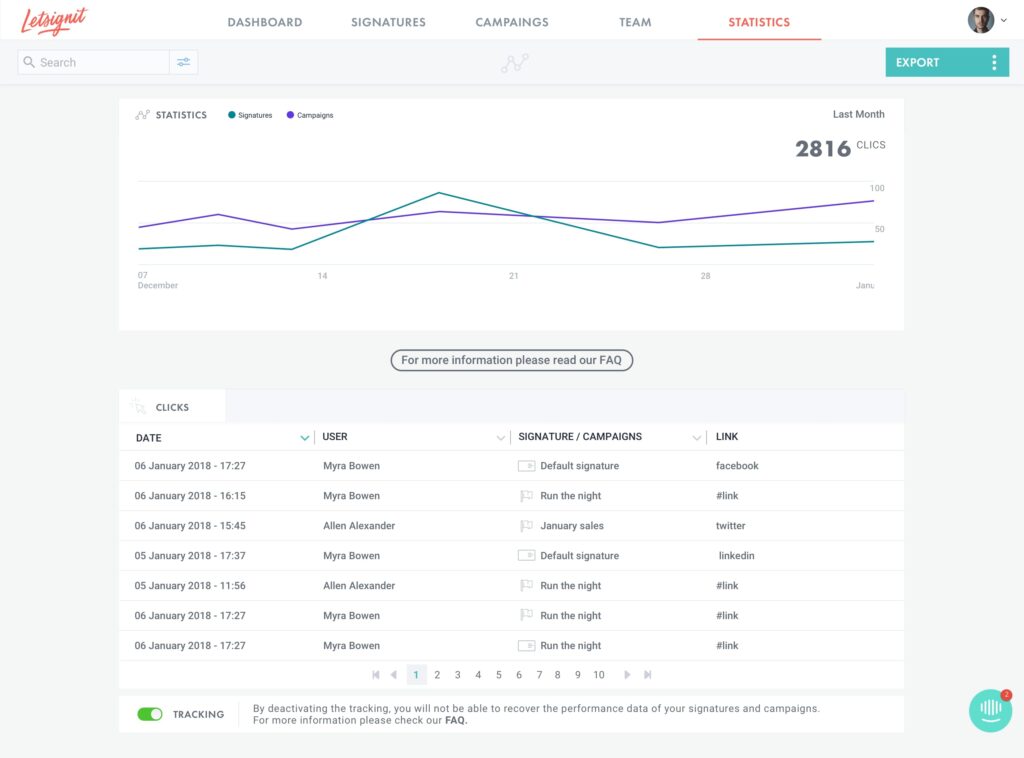
Task: Expand the User column filter dropdown
Action: pos(501,438)
